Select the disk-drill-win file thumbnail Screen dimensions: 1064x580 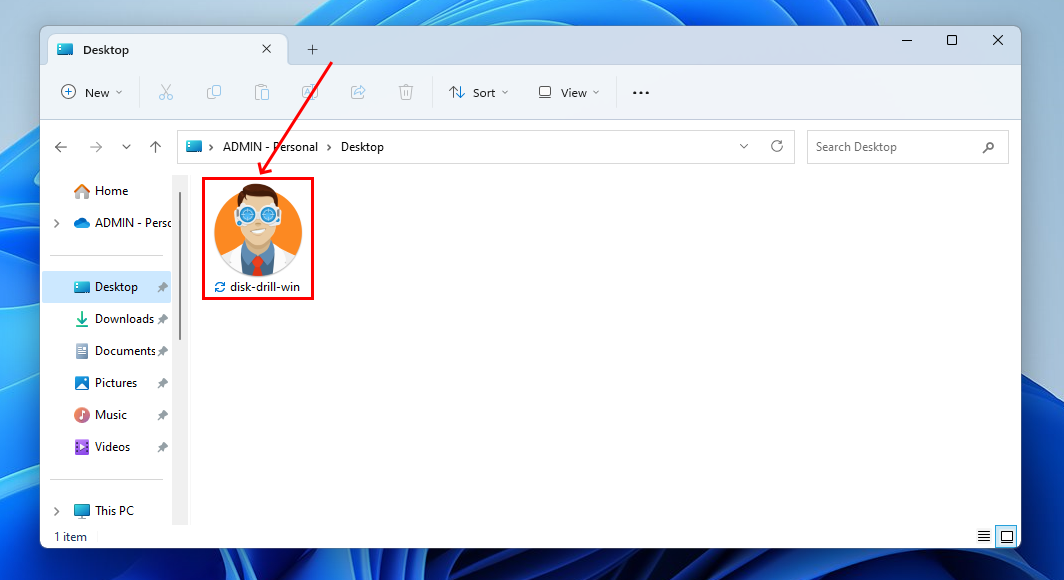coord(258,231)
